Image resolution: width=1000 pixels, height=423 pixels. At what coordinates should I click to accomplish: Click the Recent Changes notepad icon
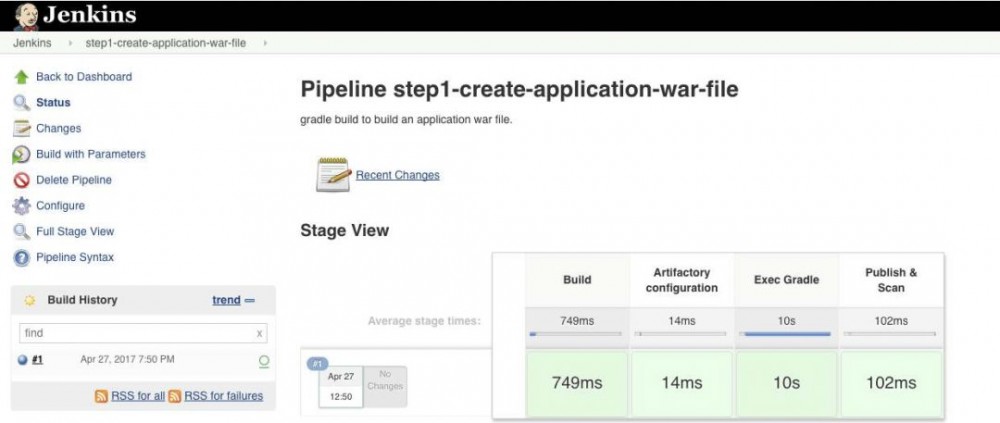334,175
